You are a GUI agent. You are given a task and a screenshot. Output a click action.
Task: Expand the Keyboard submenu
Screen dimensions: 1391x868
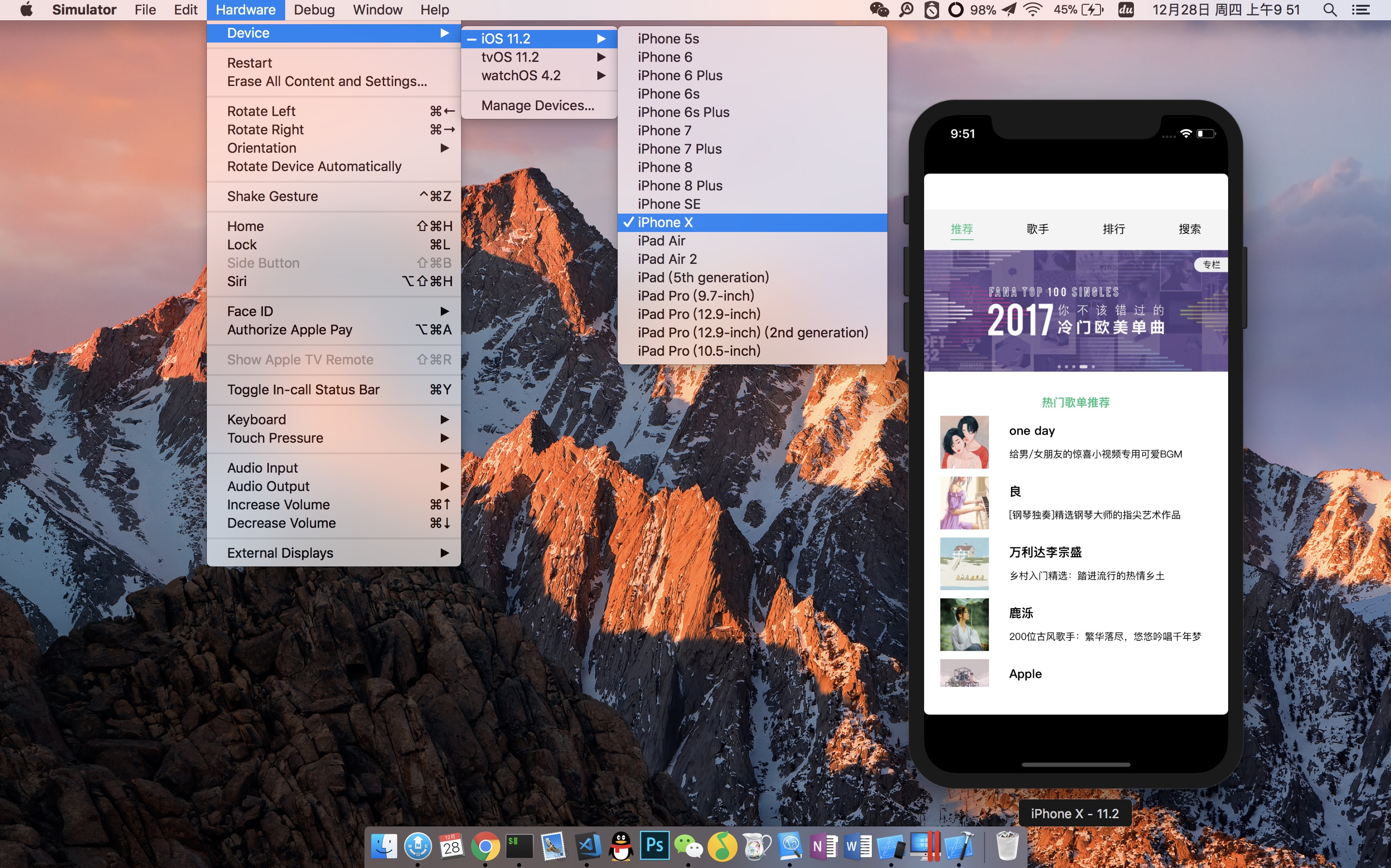coord(333,420)
